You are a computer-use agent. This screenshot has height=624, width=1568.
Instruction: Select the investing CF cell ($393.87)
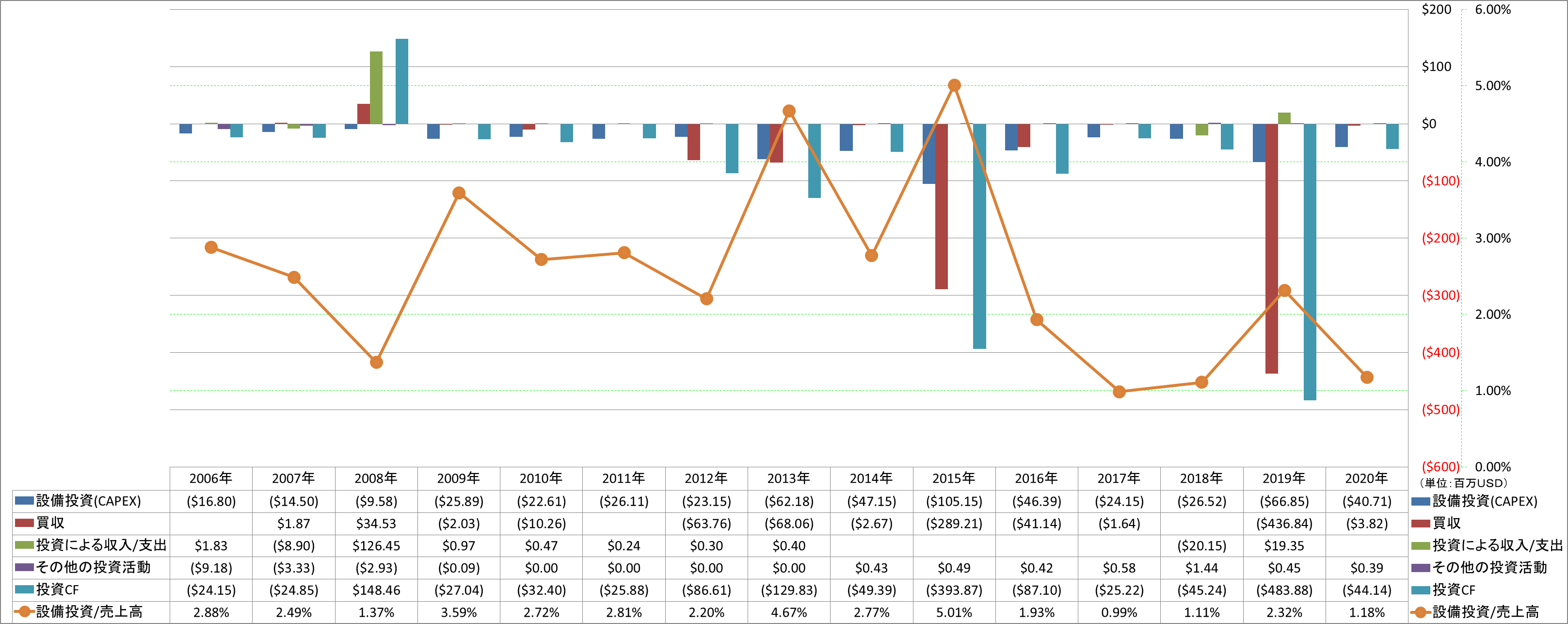tap(954, 591)
